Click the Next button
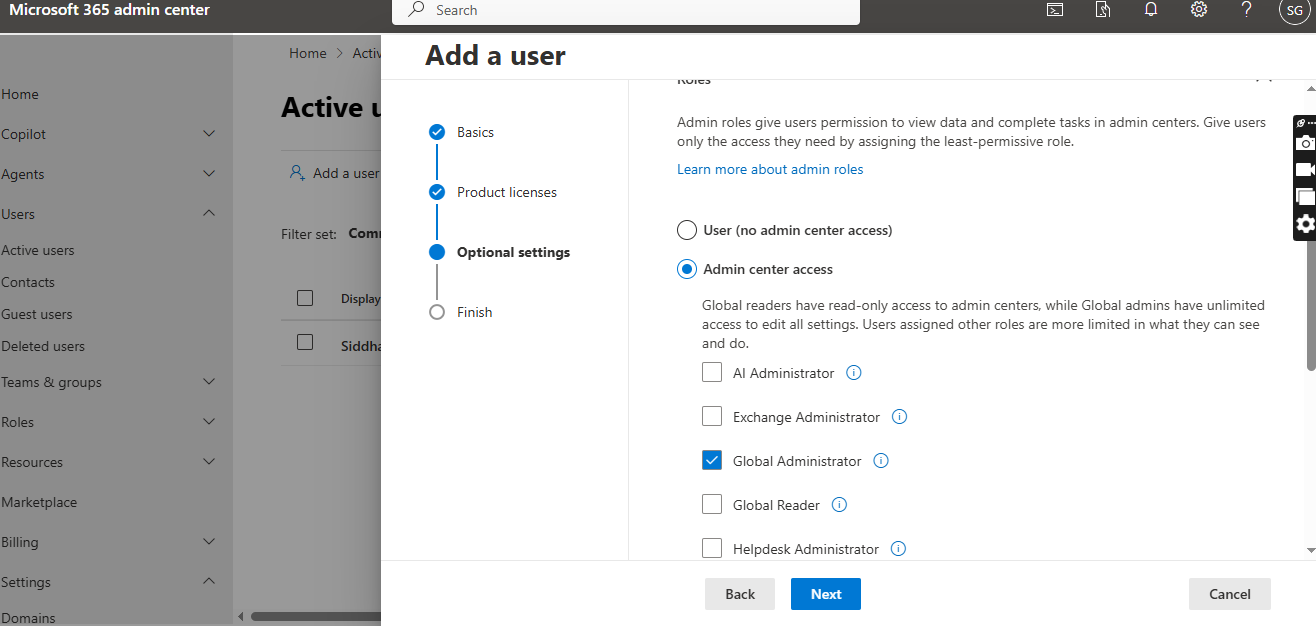 [x=825, y=594]
